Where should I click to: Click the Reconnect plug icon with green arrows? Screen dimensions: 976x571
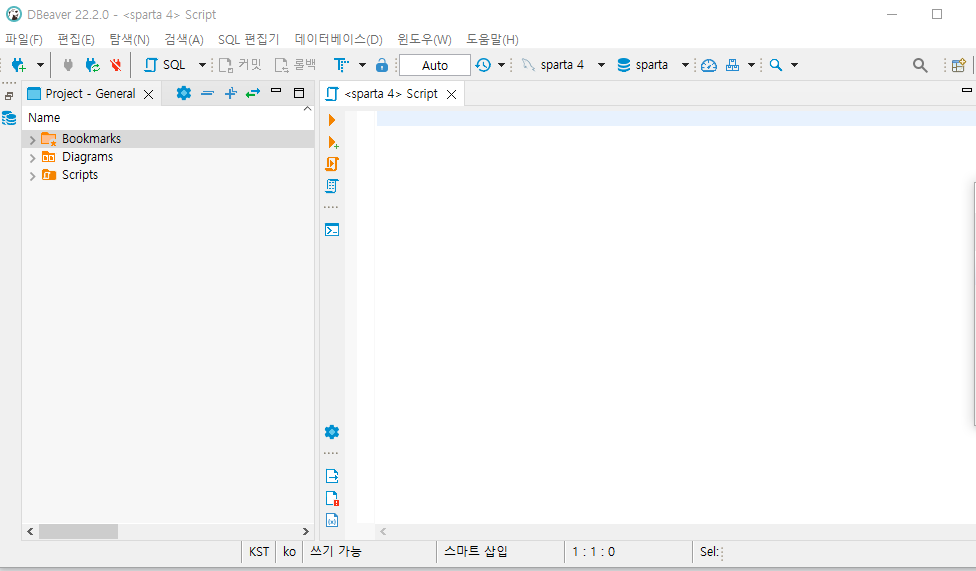(92, 65)
